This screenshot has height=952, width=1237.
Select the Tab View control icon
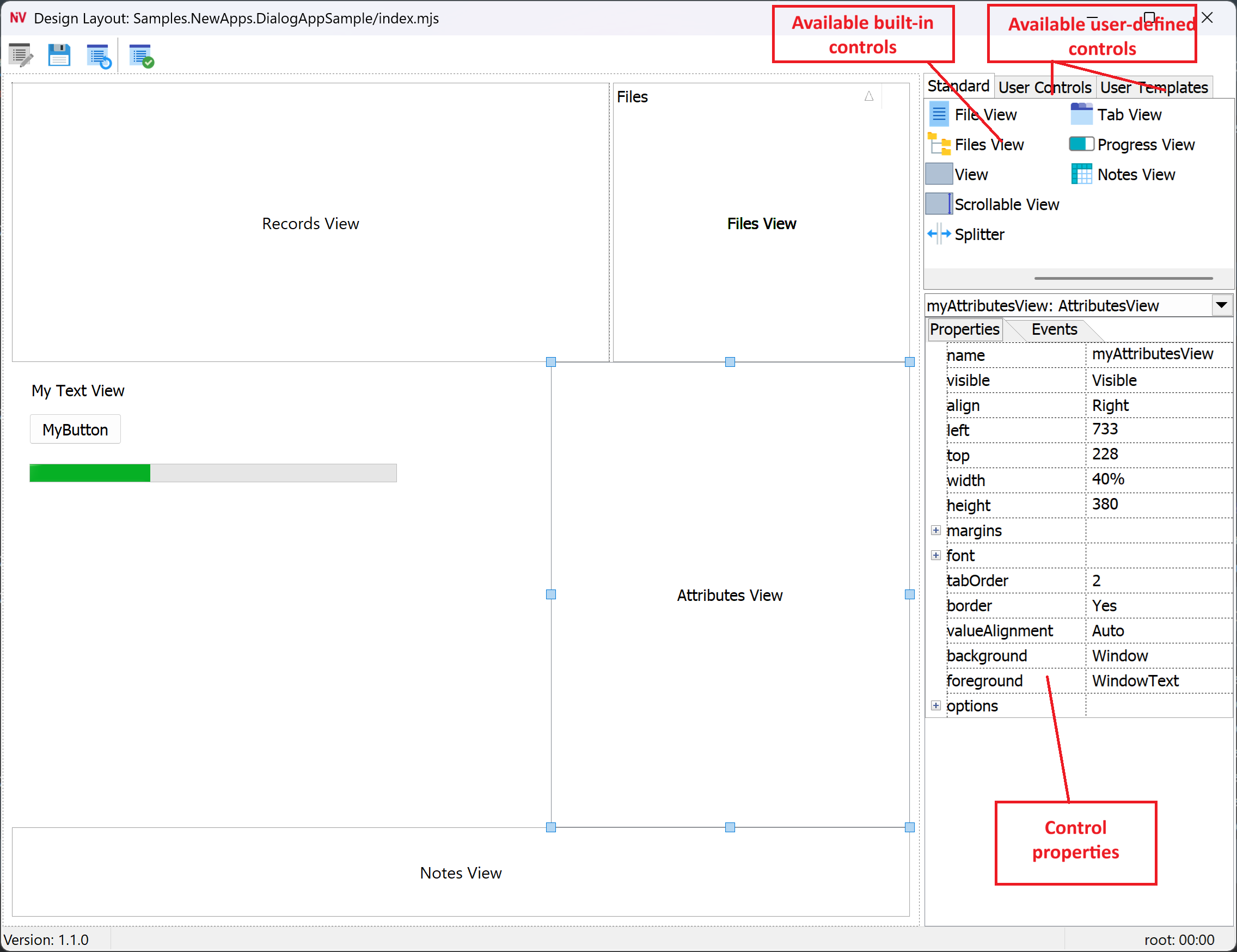(x=1081, y=114)
